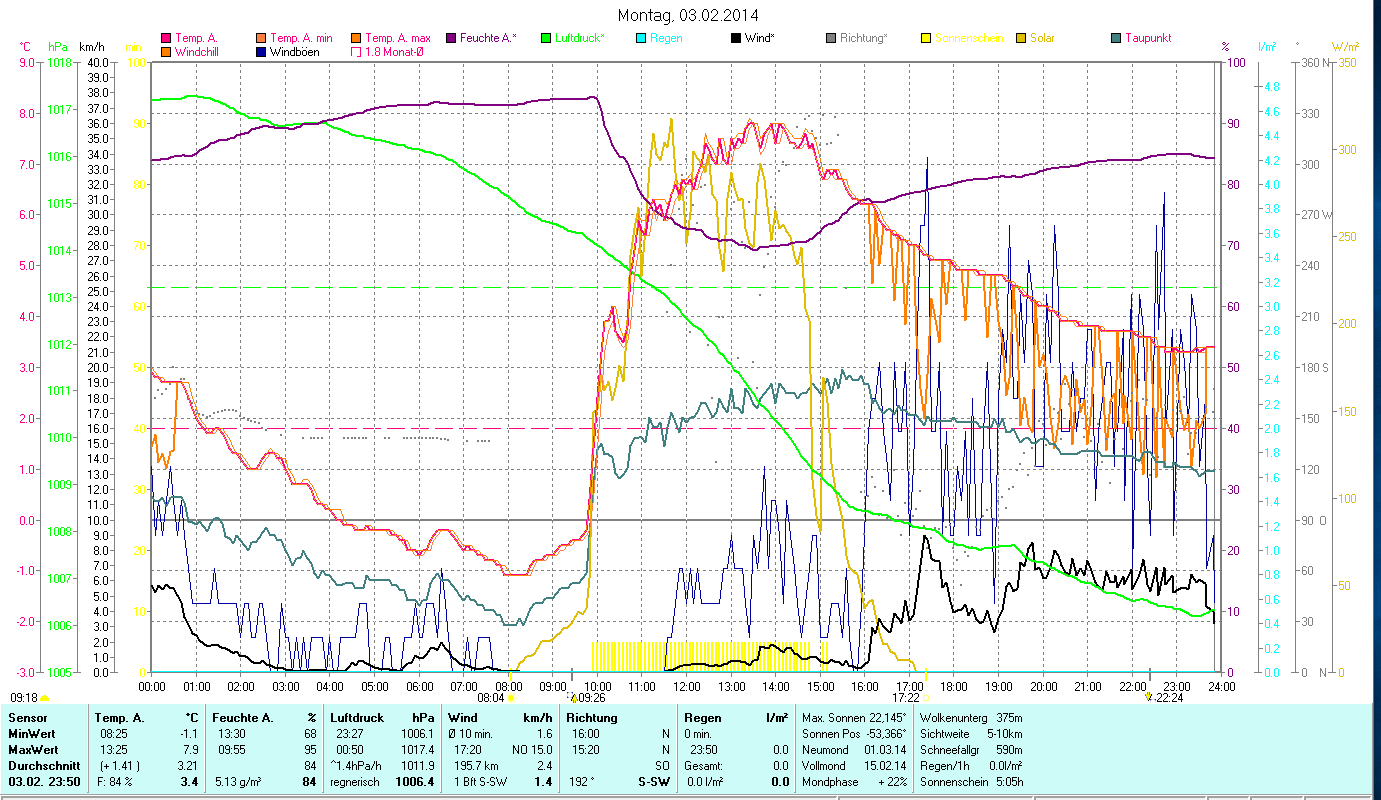This screenshot has height=800, width=1381.
Task: Click the gray Richtung* legend swatch
Action: [830, 38]
